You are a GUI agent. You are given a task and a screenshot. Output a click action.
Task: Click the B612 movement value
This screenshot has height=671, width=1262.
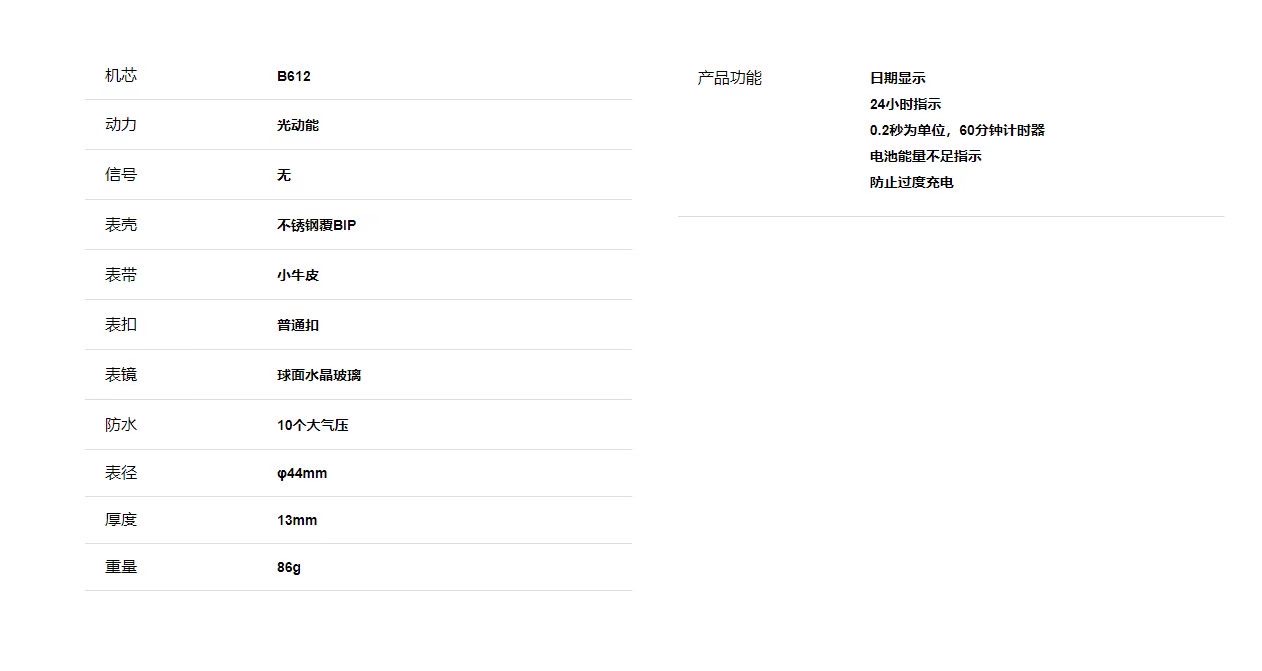pyautogui.click(x=293, y=77)
